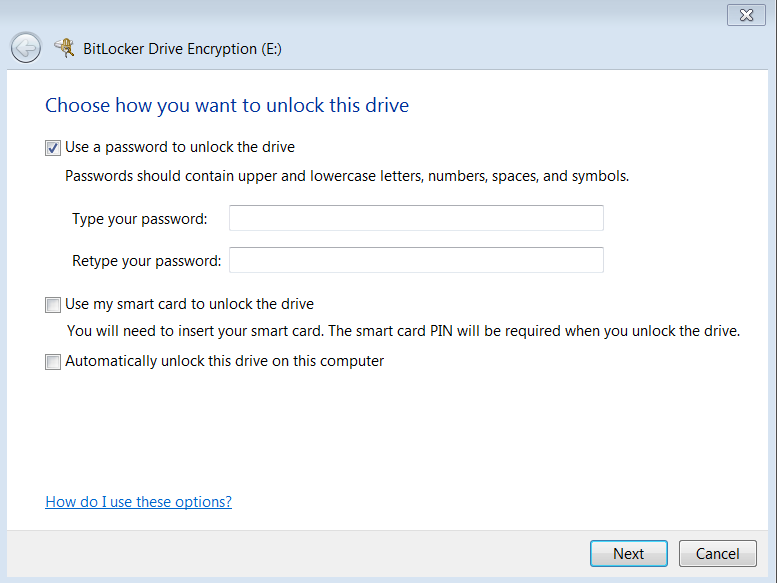Cancel the BitLocker setup
Screen dimensions: 777x583
pyautogui.click(x=717, y=553)
